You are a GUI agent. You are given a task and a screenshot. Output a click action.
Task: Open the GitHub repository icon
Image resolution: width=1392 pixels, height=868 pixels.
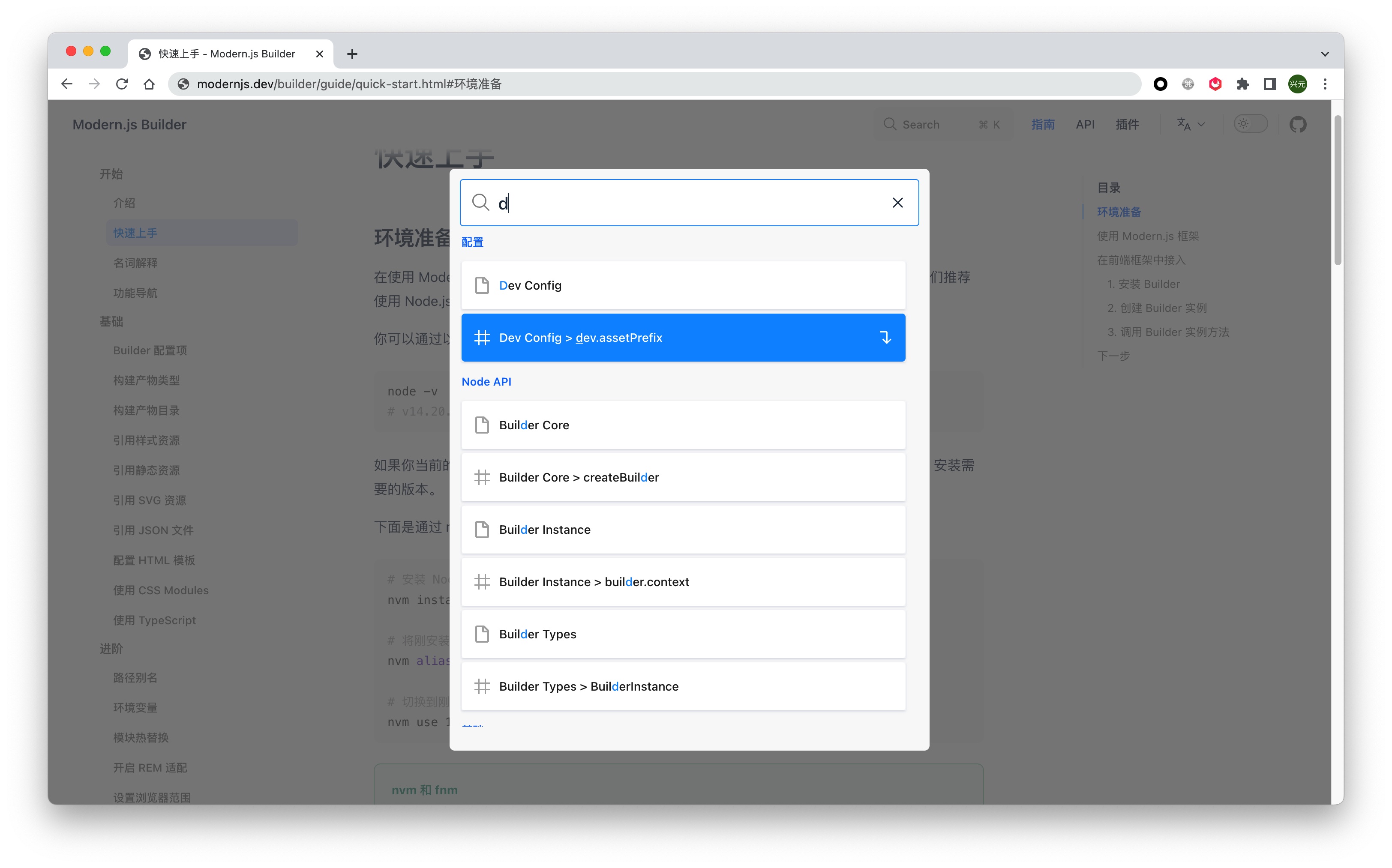tap(1298, 125)
